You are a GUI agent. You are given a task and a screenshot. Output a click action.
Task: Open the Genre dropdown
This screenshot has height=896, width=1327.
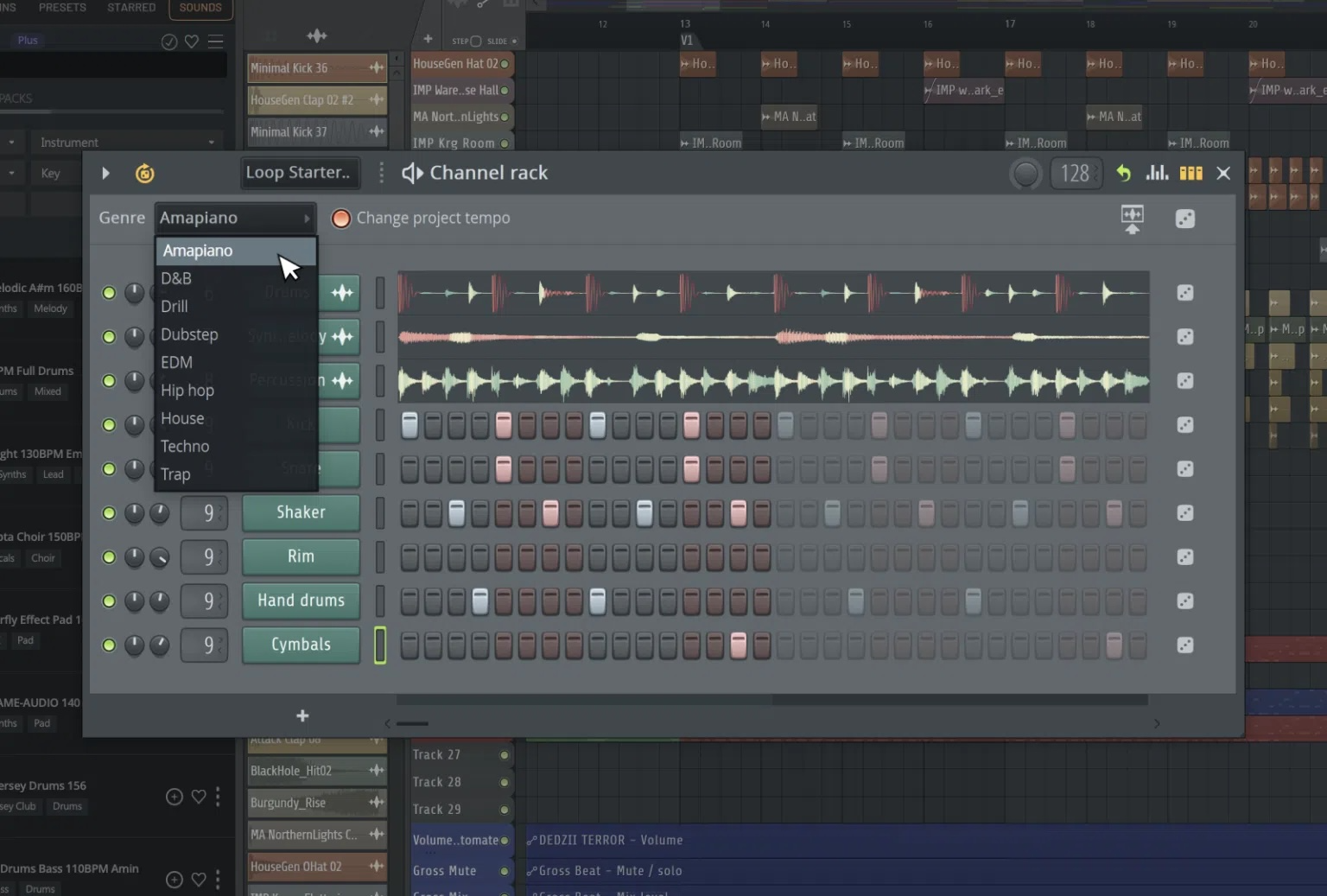[235, 217]
